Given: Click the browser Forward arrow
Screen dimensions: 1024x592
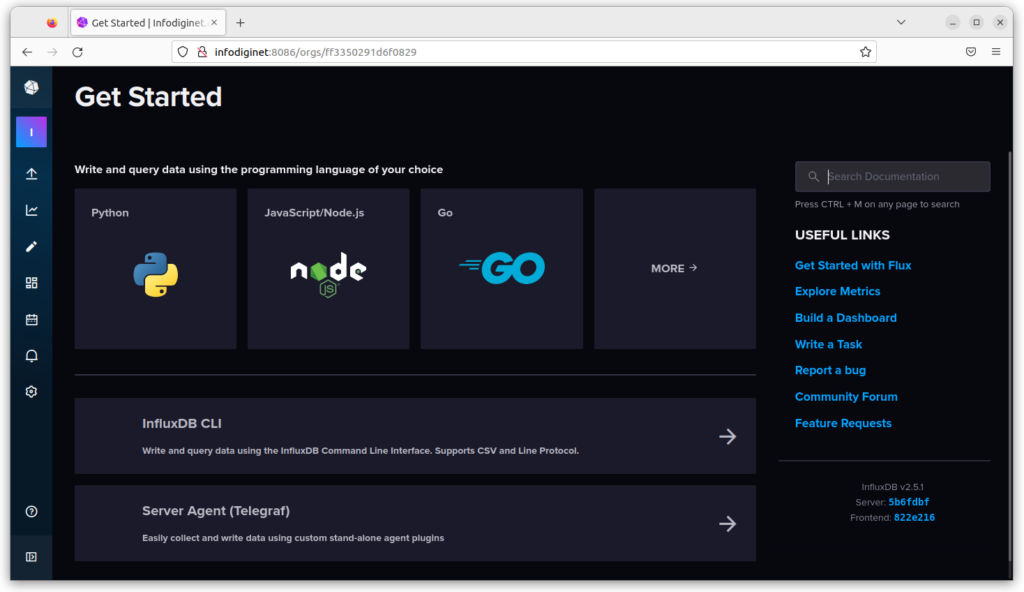Looking at the screenshot, I should point(52,52).
